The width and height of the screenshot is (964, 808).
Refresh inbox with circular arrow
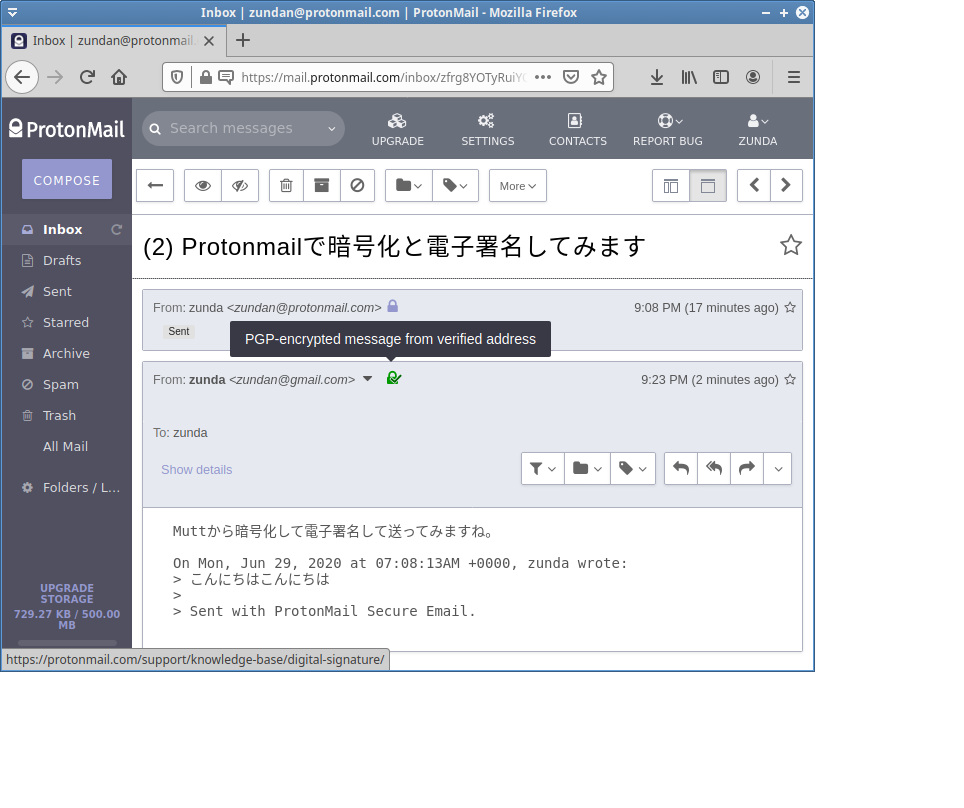[x=116, y=229]
